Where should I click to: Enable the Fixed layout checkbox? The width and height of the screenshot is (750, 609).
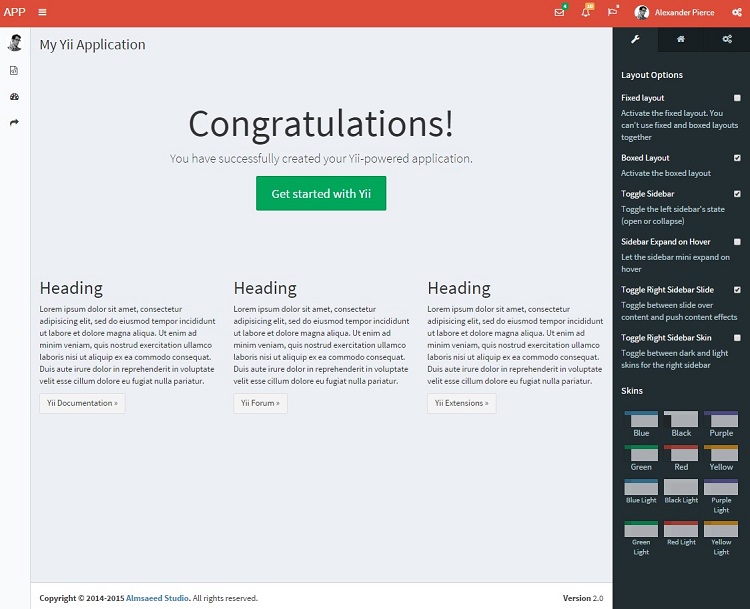[737, 98]
